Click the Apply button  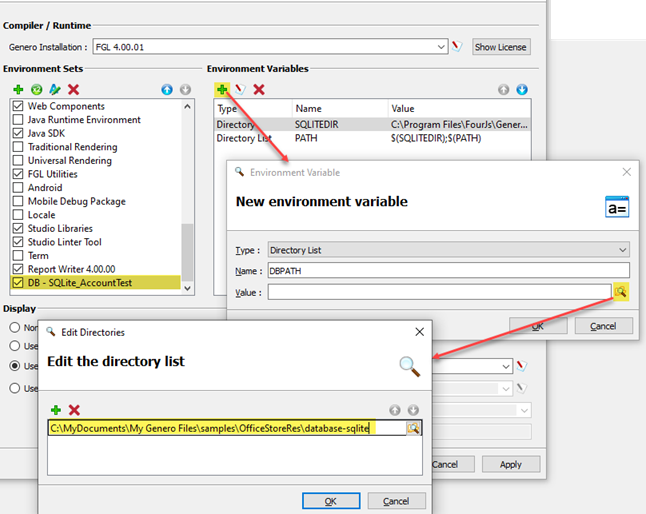[511, 464]
